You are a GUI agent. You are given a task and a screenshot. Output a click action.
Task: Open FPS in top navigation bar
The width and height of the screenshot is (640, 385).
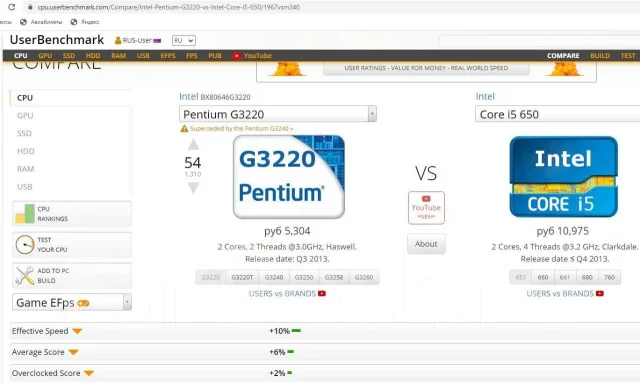pos(192,56)
